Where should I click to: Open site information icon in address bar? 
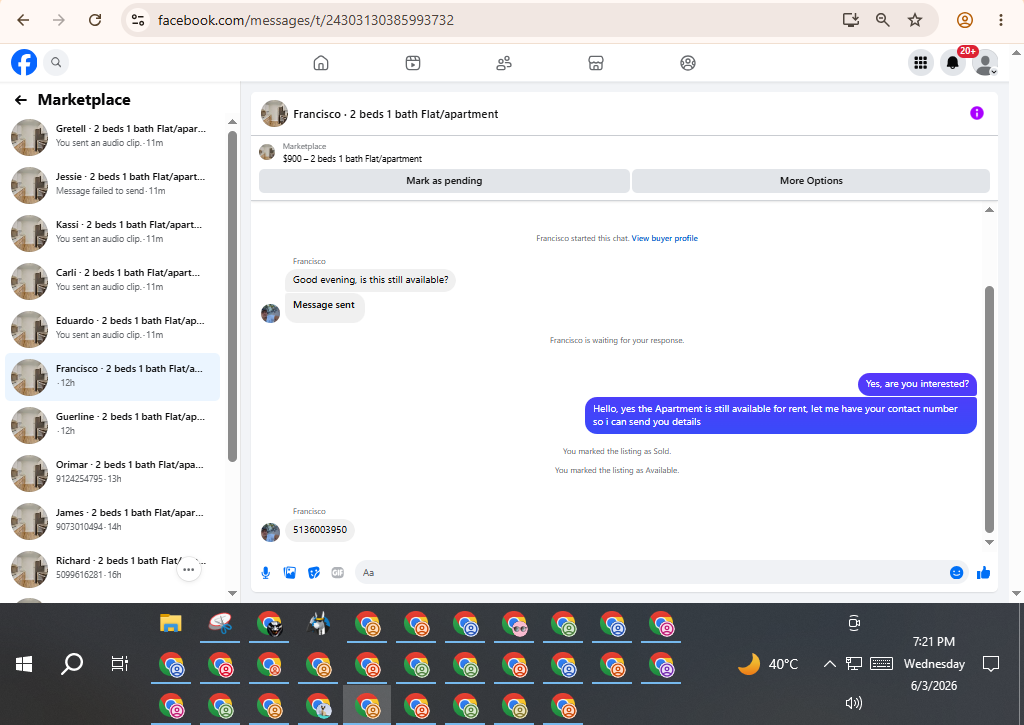tap(138, 20)
